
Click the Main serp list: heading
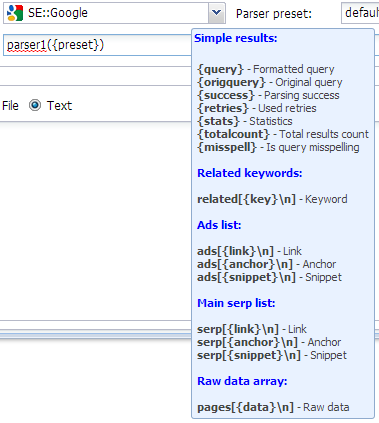236,303
